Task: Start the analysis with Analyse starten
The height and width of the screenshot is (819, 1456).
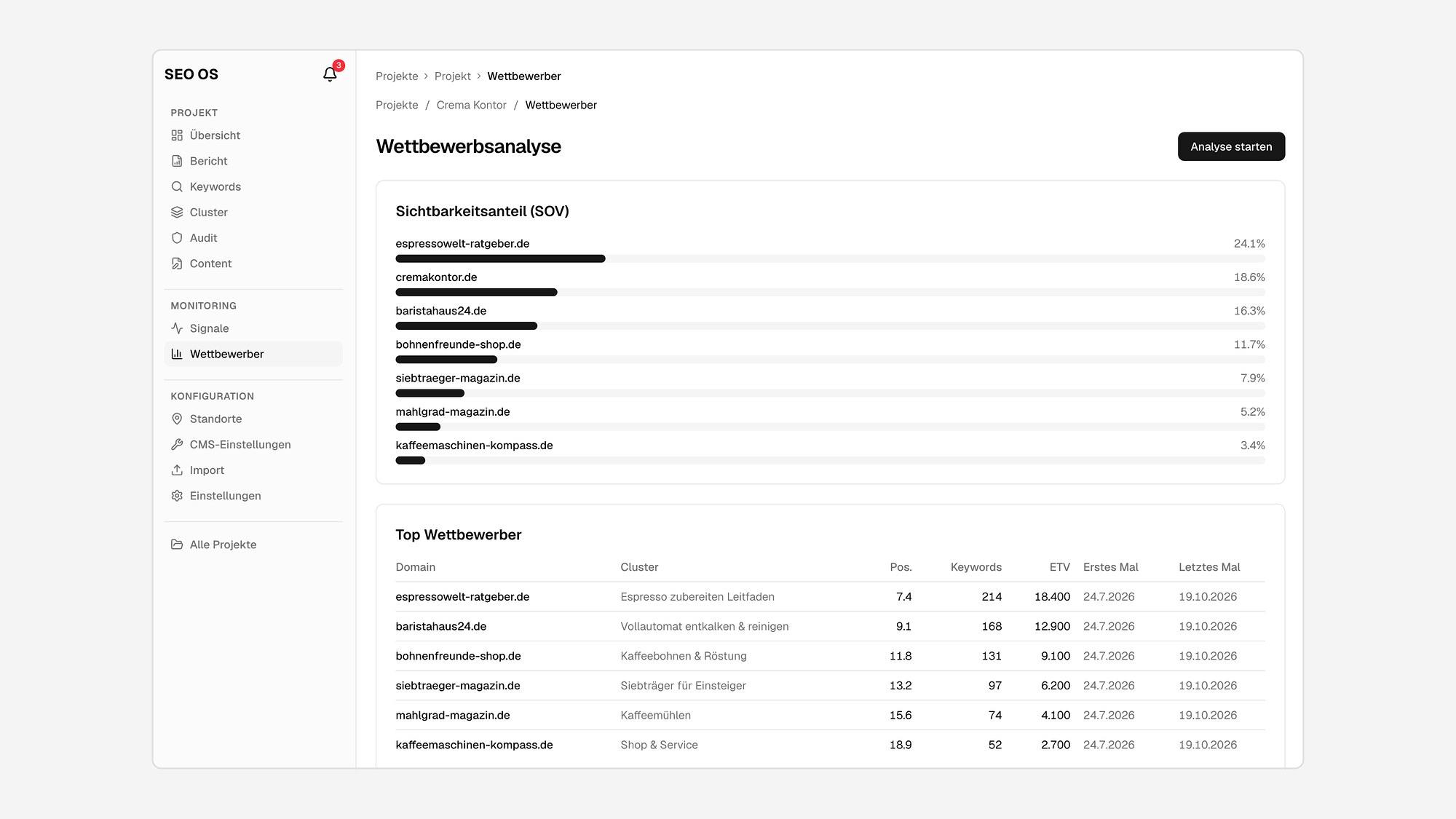Action: click(1231, 146)
